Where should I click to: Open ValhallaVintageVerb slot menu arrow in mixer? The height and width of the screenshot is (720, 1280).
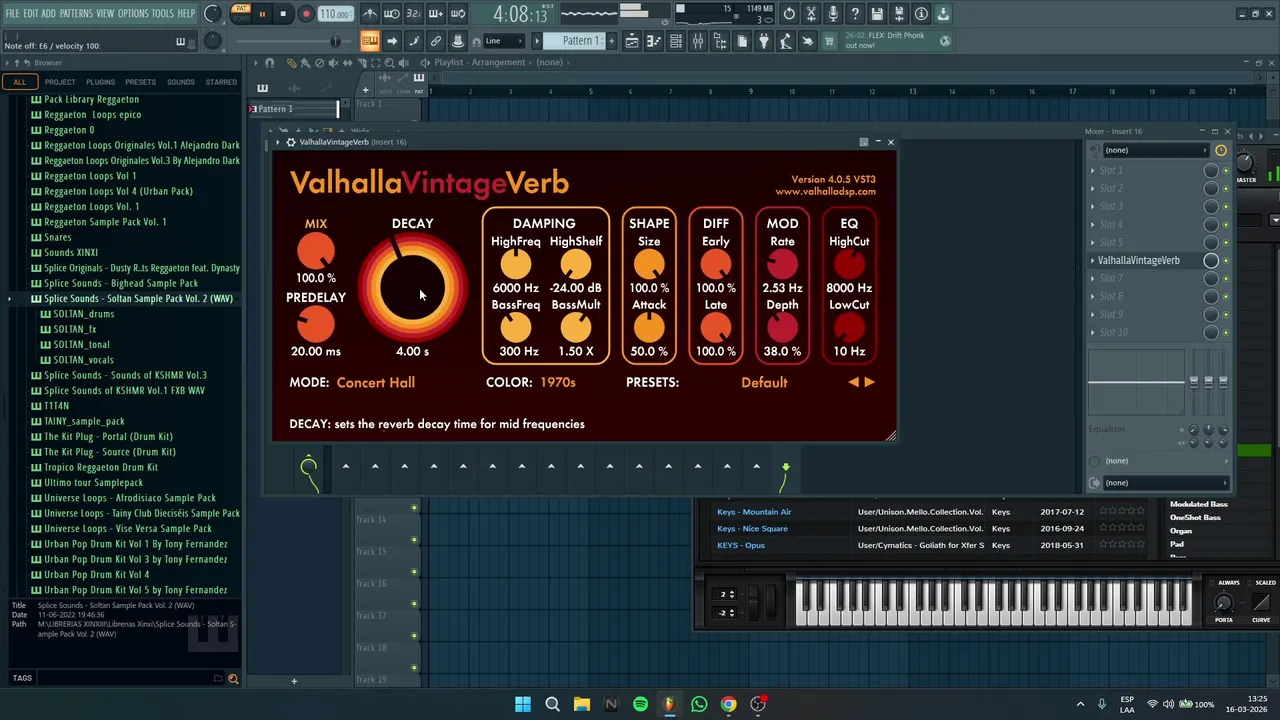click(1092, 260)
